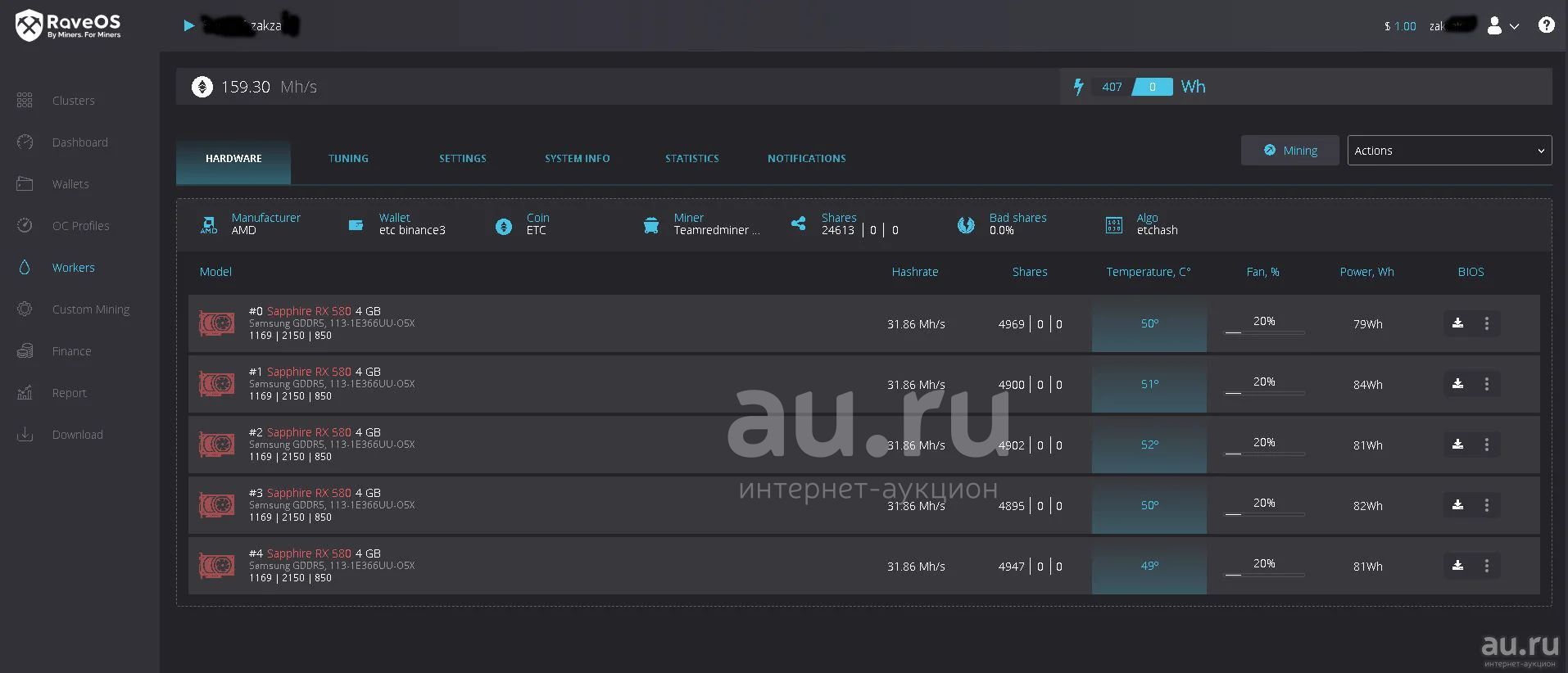Click the fan speed bar for GPU #0
Screen dimensions: 1568x673
(1264, 332)
